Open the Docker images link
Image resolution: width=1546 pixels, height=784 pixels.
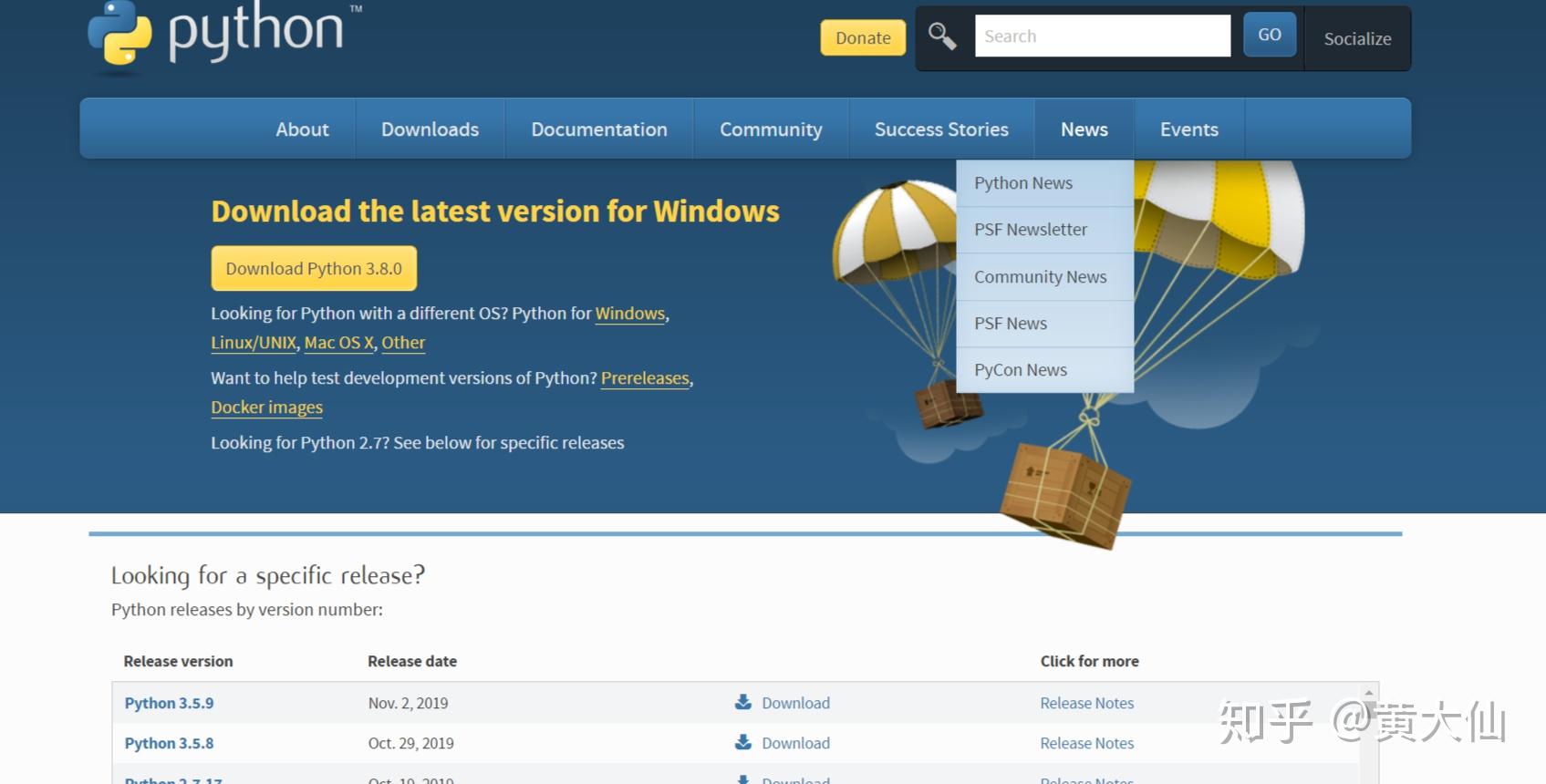pos(267,407)
